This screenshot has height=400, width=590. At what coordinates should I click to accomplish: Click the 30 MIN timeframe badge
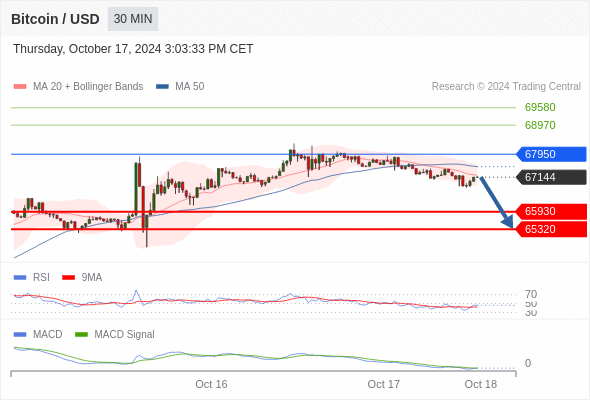point(133,19)
